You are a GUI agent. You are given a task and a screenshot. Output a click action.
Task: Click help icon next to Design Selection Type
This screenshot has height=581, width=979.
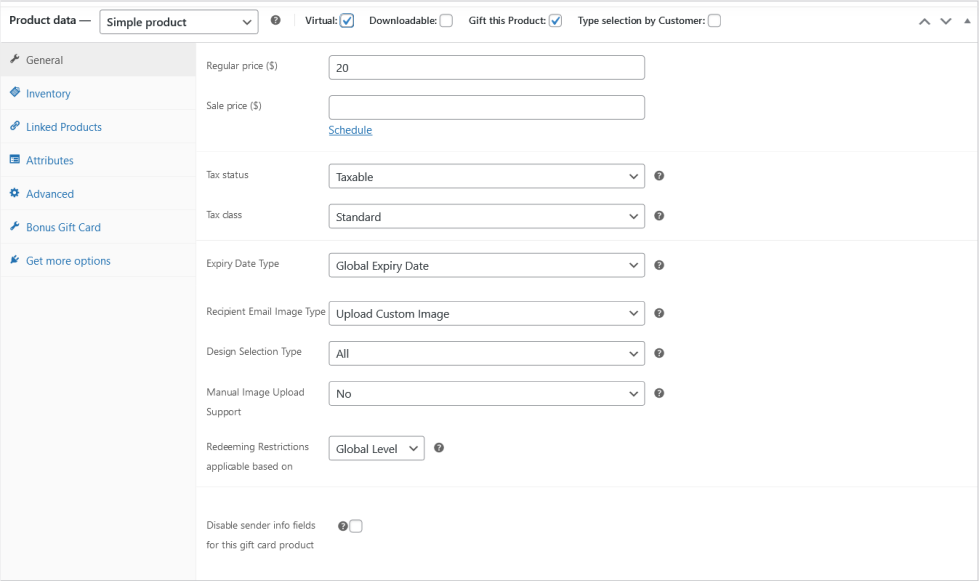coord(659,353)
